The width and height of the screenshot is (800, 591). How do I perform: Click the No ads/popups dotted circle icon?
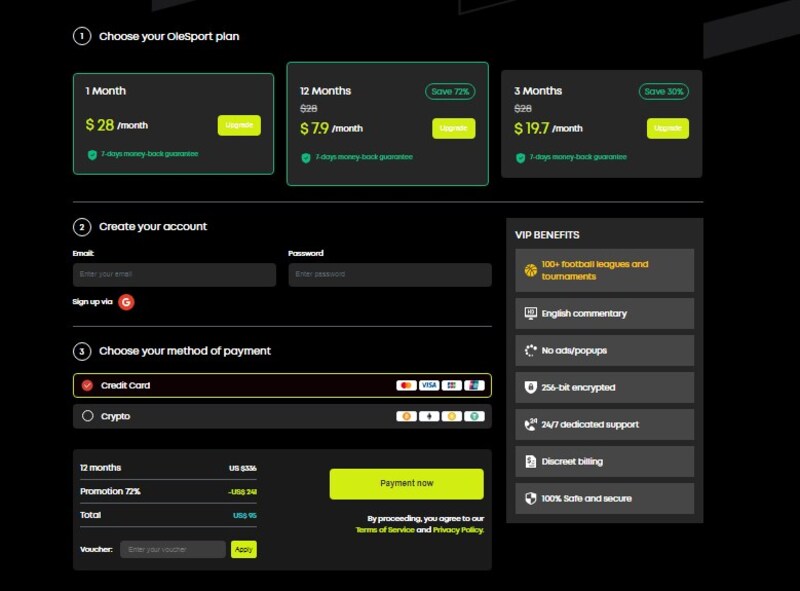pos(530,350)
